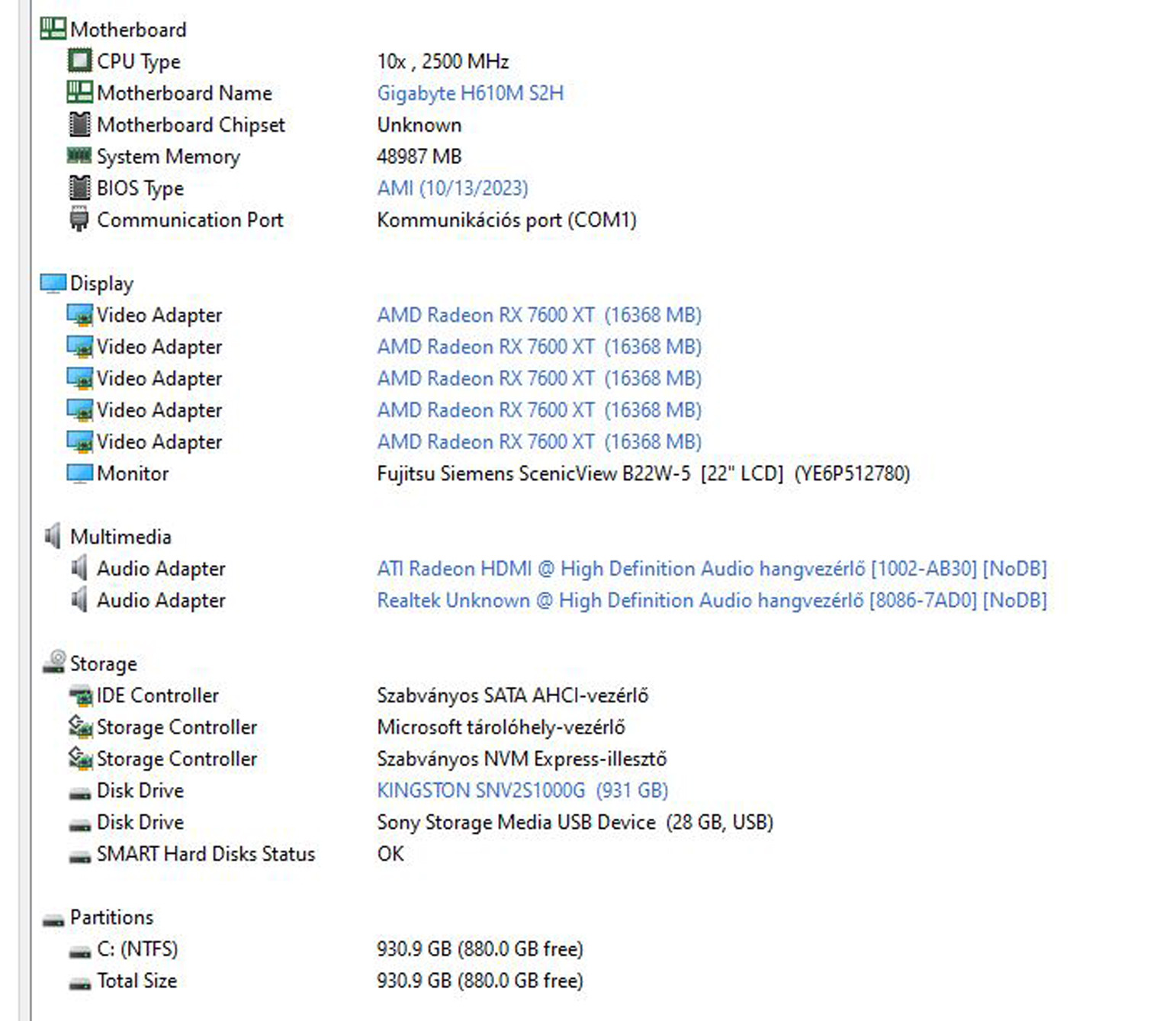Open the Gigabyte H610M S2H link

coord(470,93)
